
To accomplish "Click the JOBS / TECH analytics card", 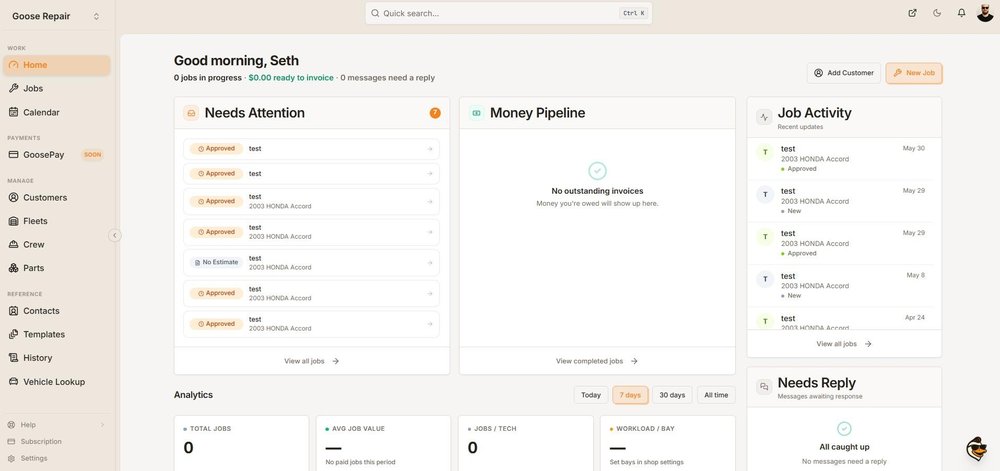I will 526,444.
